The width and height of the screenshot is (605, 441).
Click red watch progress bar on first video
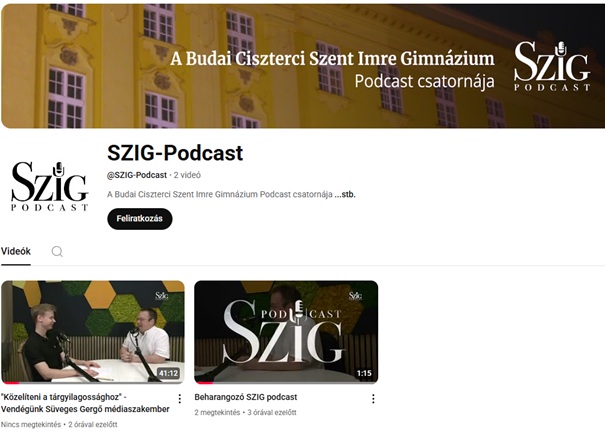pyautogui.click(x=10, y=383)
